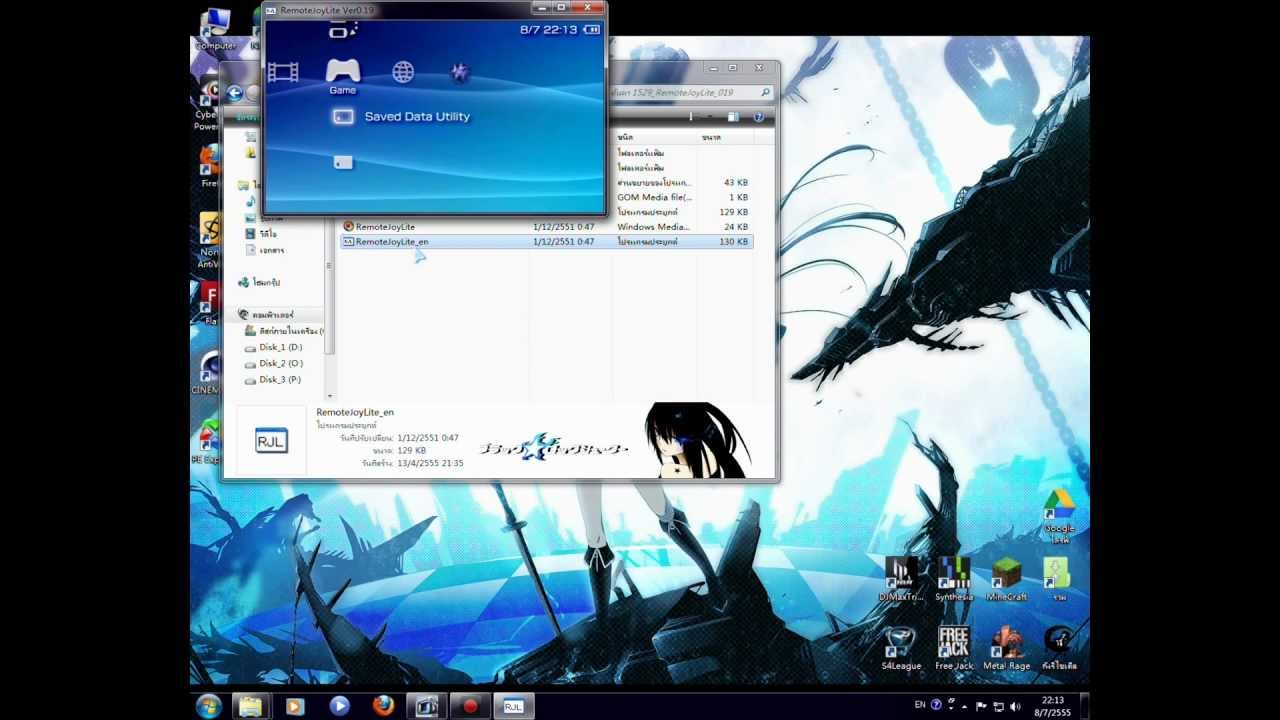
Task: Open the Network globe icon
Action: [403, 71]
